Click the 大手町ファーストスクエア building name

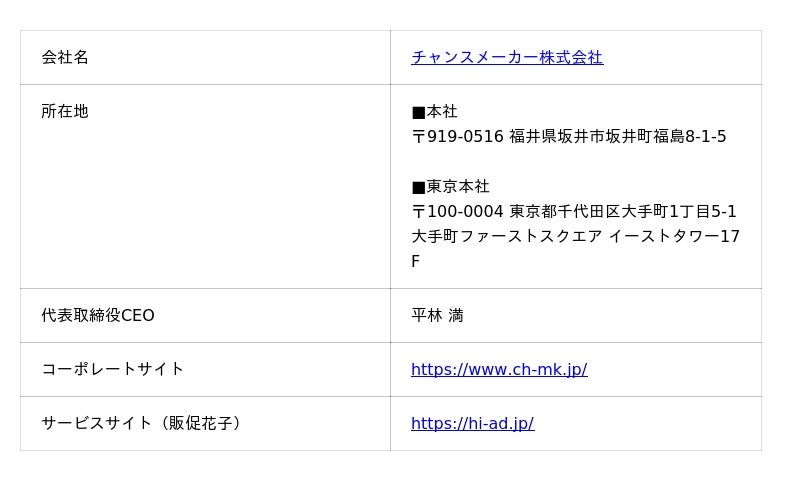coord(507,237)
